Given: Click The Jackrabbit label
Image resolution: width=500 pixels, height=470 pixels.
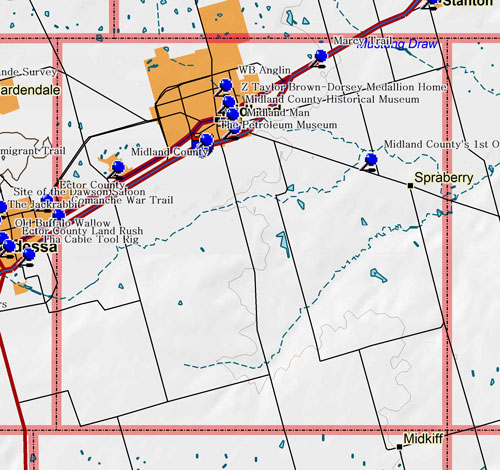Looking at the screenshot, I should click(x=43, y=204).
